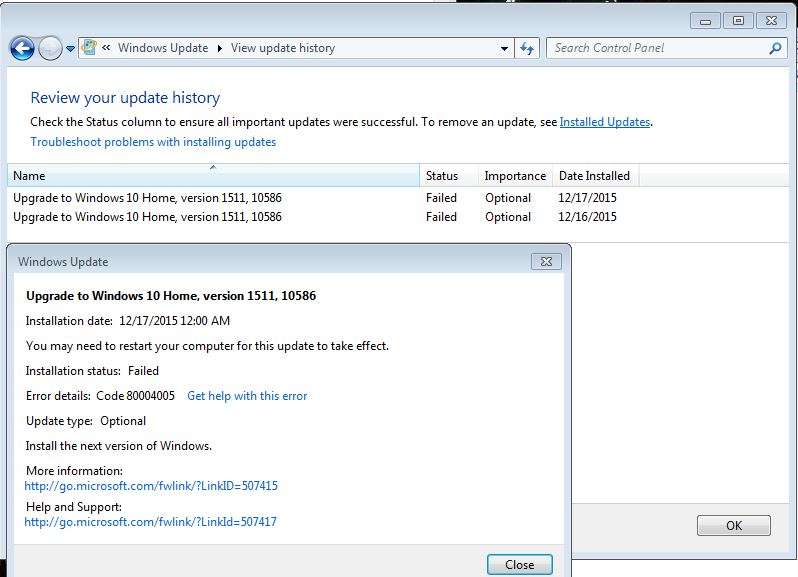
Task: Close the update history window
Action: coord(772,21)
